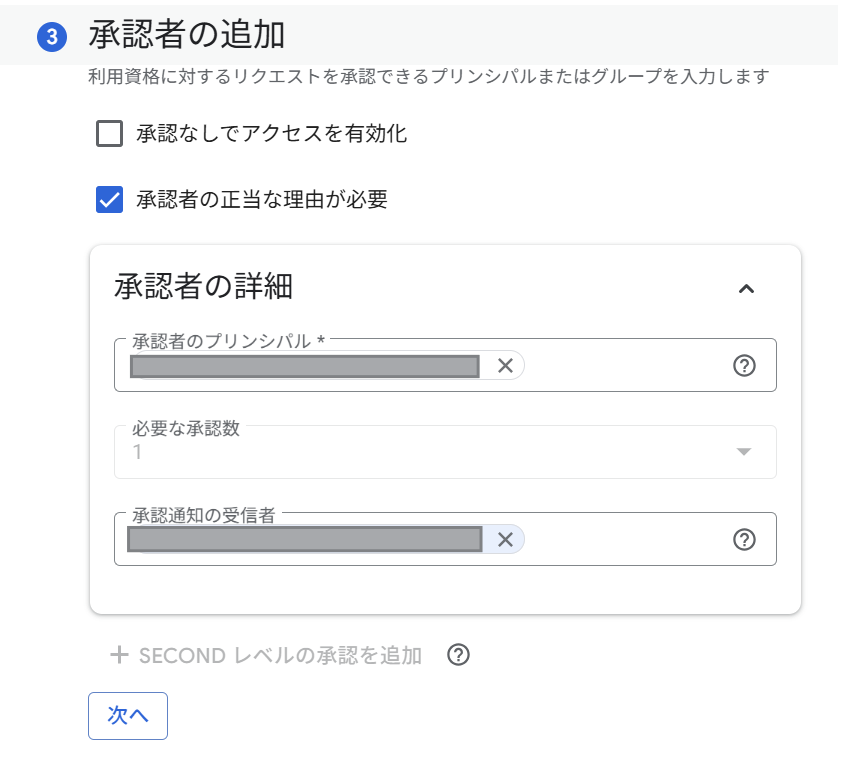Open the 必要な承認数 dropdown
Viewport: 847px width, 763px height.
(x=440, y=452)
